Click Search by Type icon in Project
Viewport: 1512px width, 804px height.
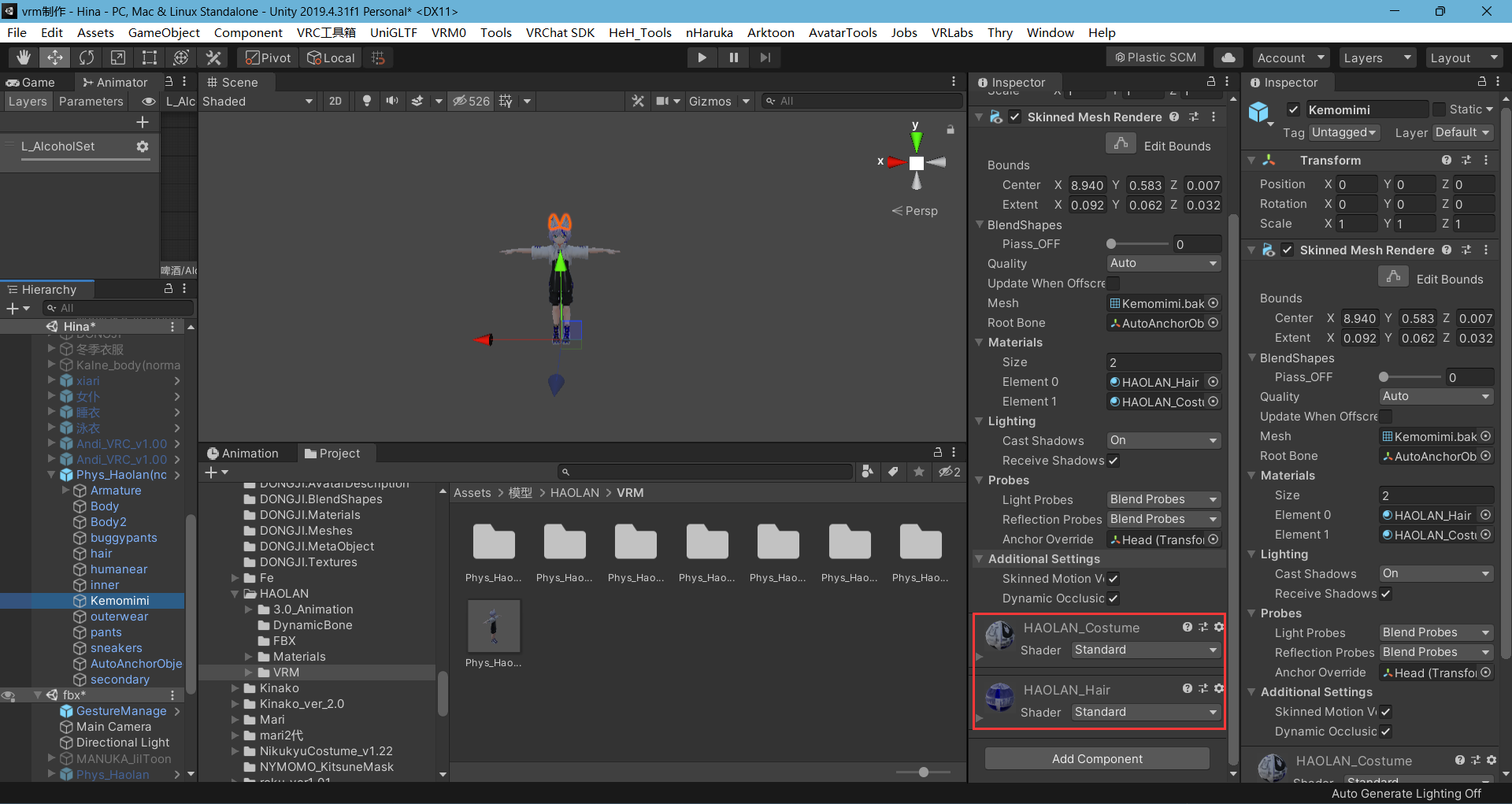click(x=867, y=472)
